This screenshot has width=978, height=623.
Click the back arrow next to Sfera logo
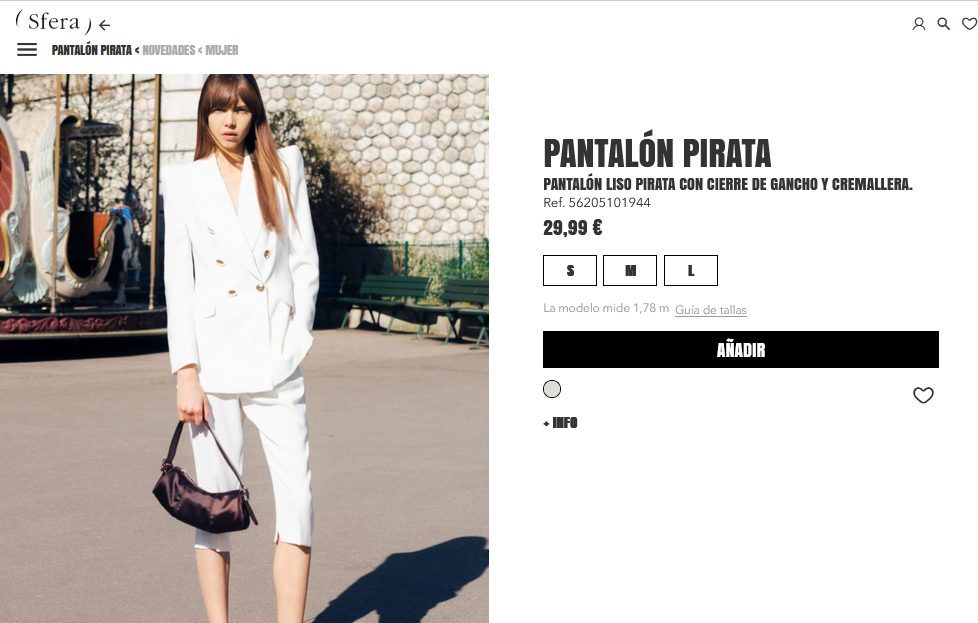[x=104, y=25]
